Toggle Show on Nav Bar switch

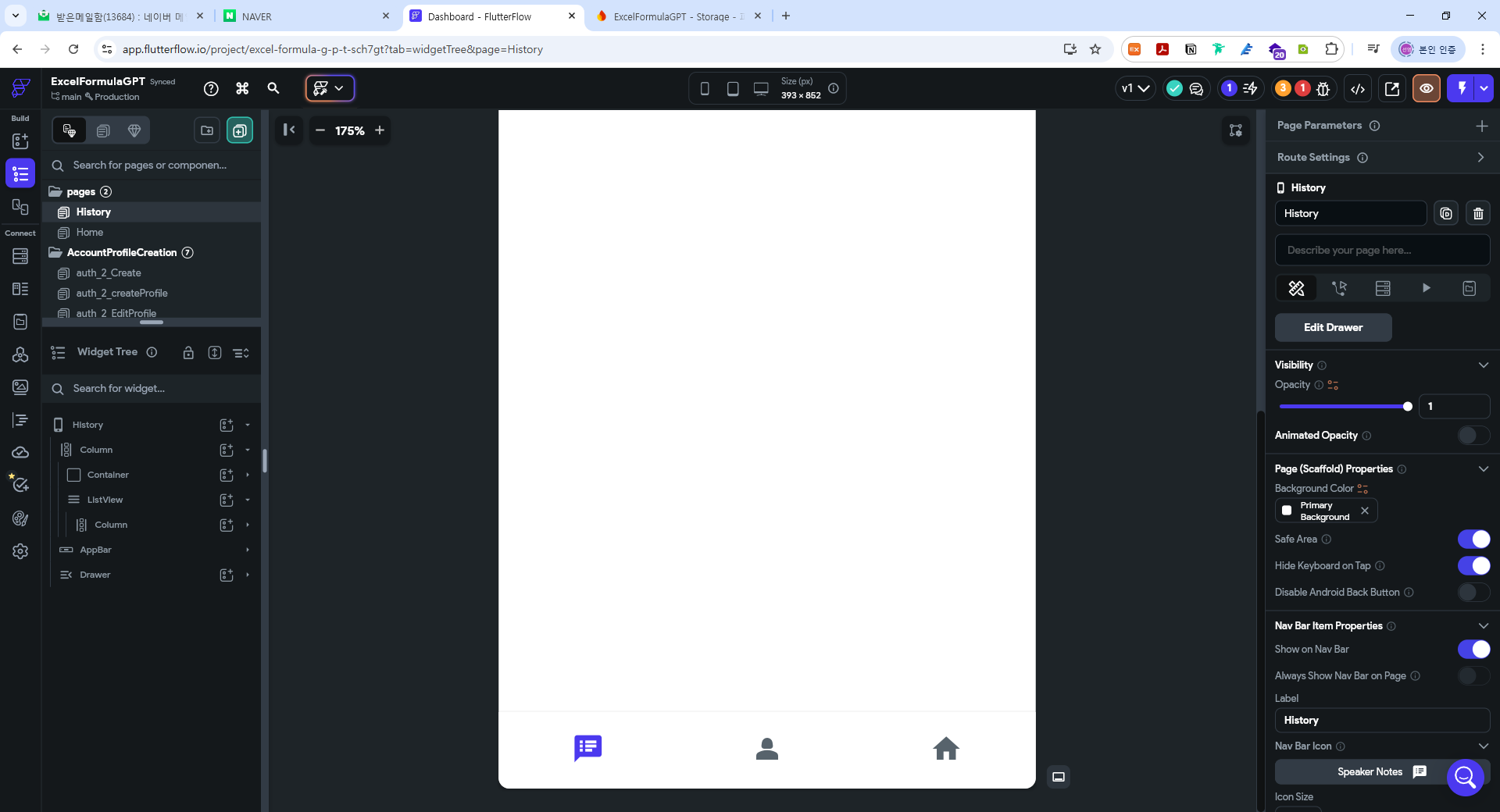click(1473, 650)
